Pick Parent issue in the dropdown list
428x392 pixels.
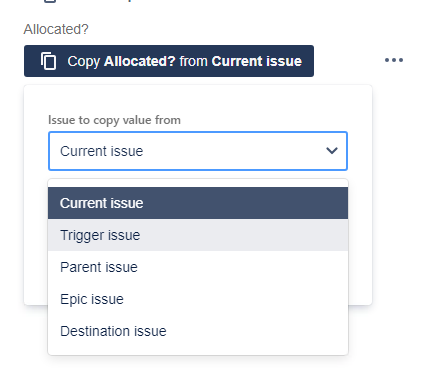pos(198,267)
